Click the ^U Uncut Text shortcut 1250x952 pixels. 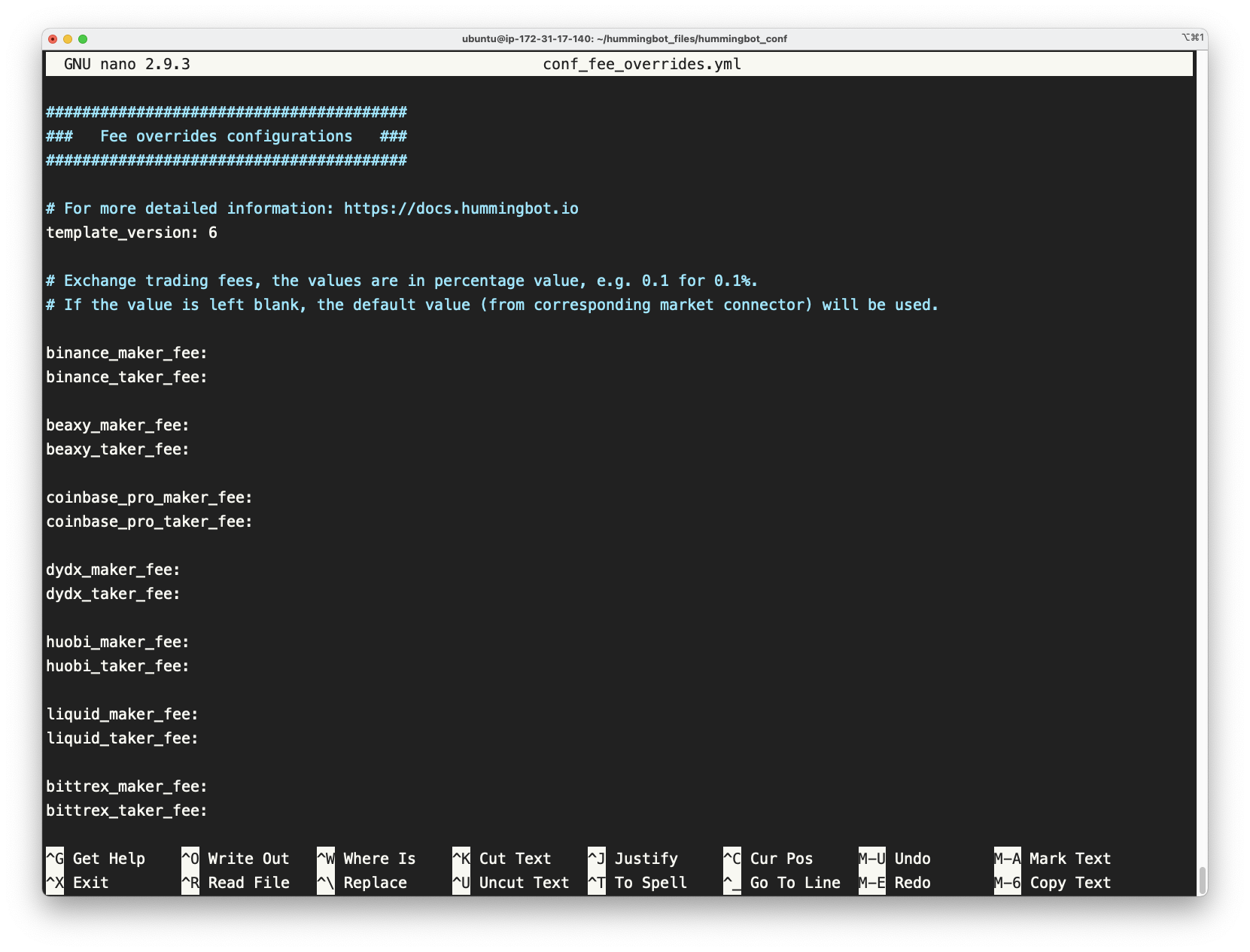tap(510, 883)
